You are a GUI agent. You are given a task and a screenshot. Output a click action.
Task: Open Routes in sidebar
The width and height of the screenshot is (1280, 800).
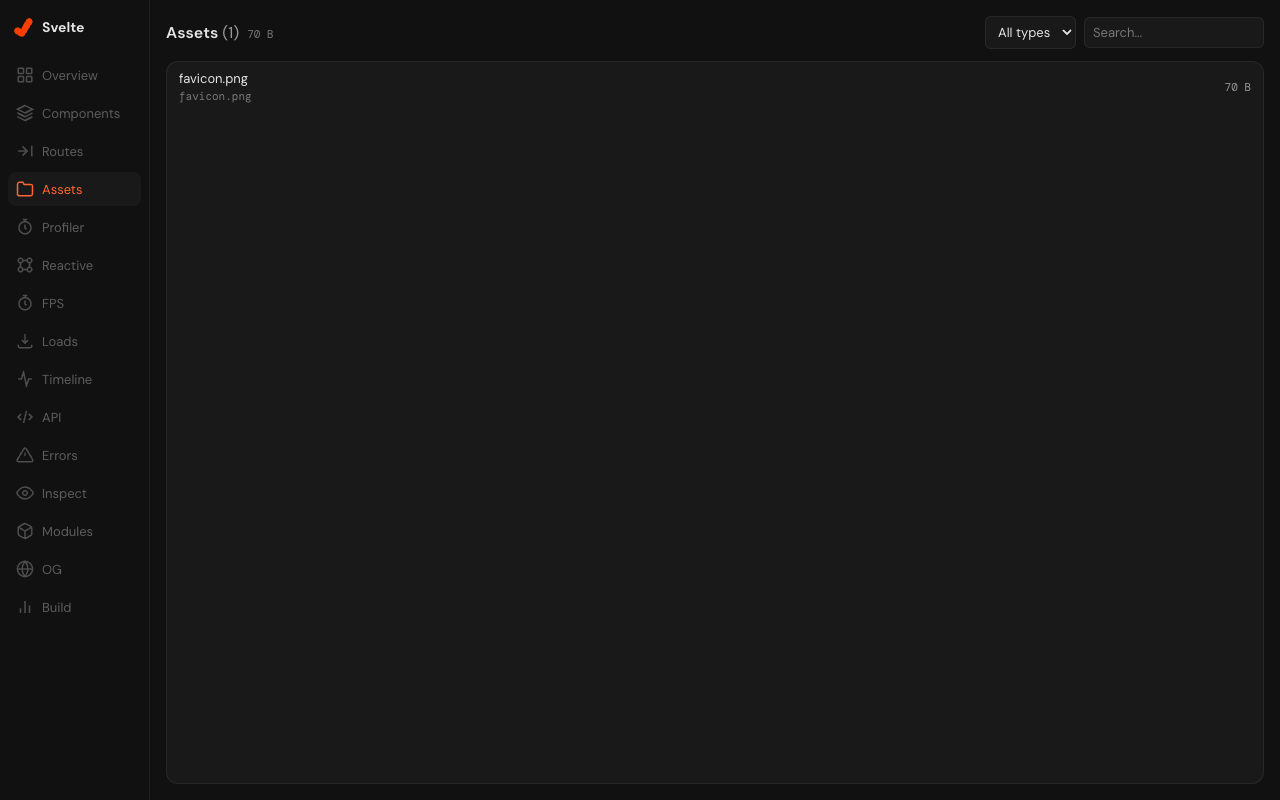[x=62, y=151]
